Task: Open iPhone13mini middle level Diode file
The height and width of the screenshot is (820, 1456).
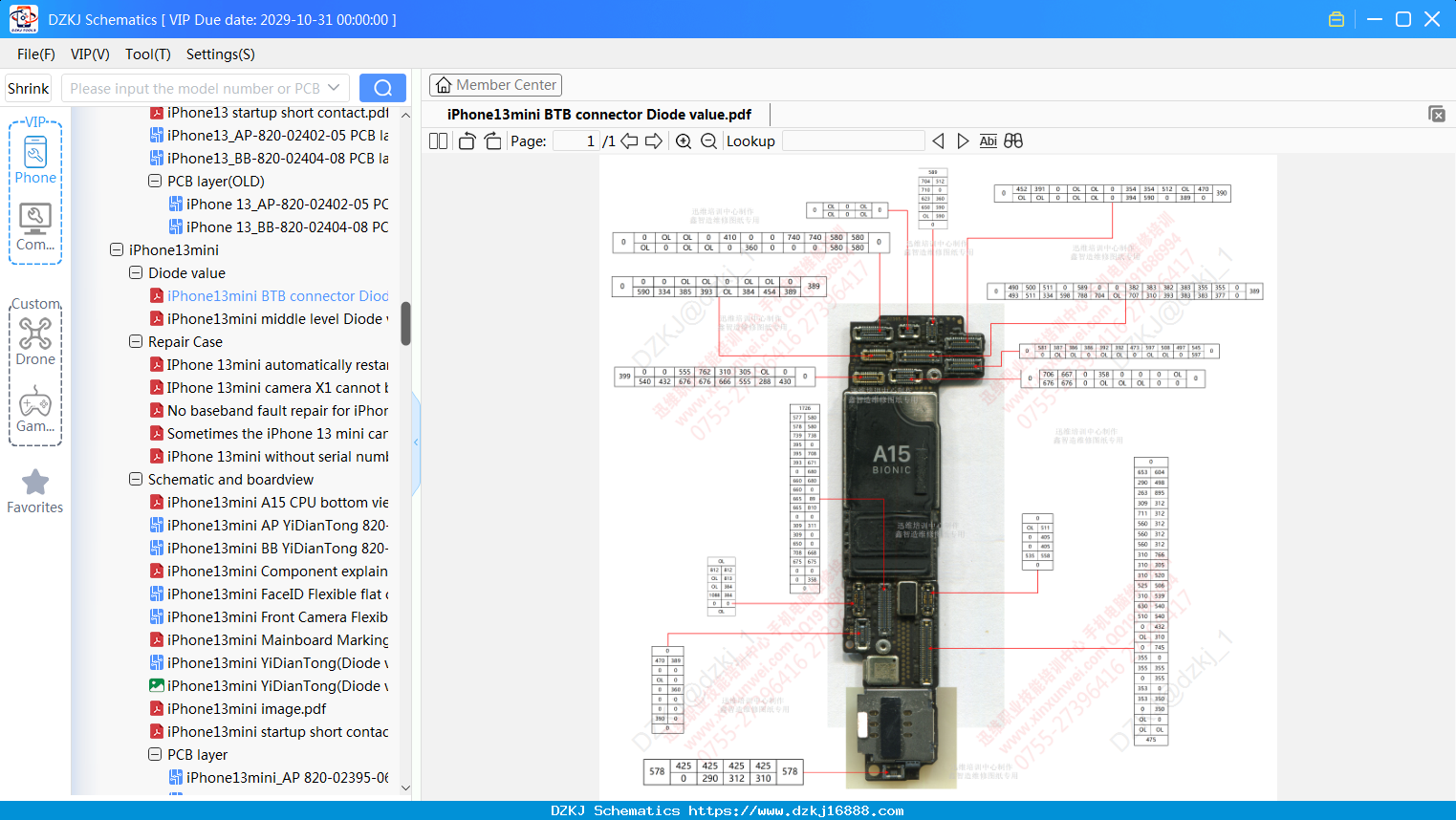Action: tap(277, 318)
